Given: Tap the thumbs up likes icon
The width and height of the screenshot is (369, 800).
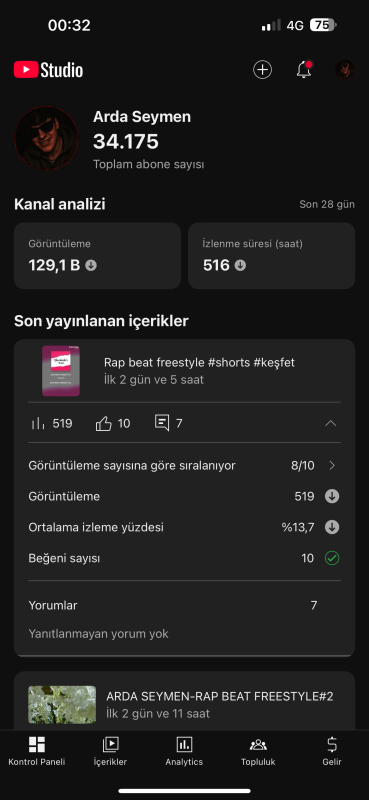Looking at the screenshot, I should (104, 423).
